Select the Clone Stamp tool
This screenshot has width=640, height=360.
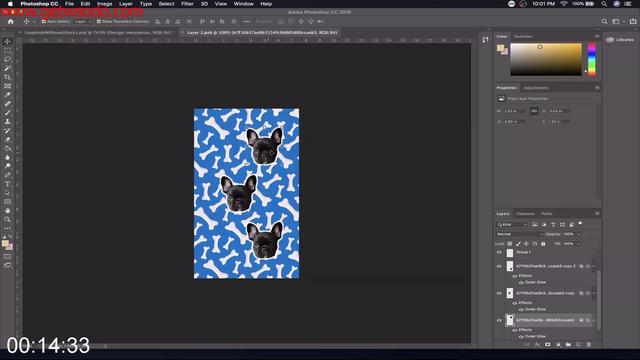click(7, 122)
